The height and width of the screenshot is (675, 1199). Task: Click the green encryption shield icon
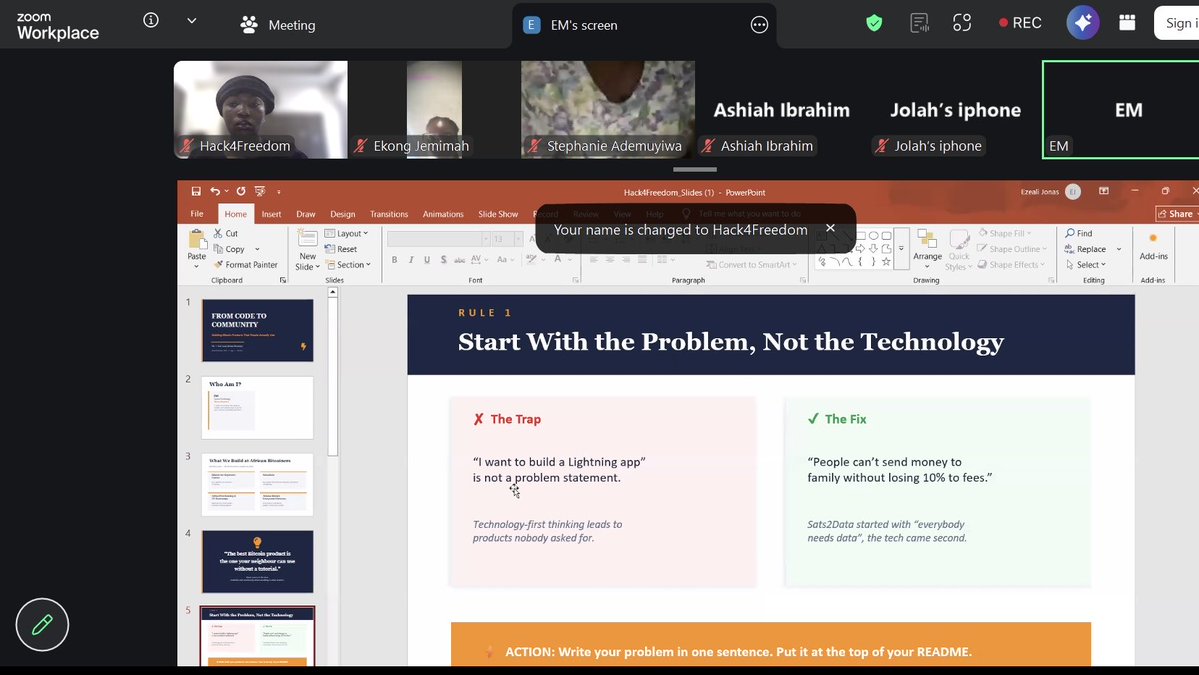tap(874, 24)
